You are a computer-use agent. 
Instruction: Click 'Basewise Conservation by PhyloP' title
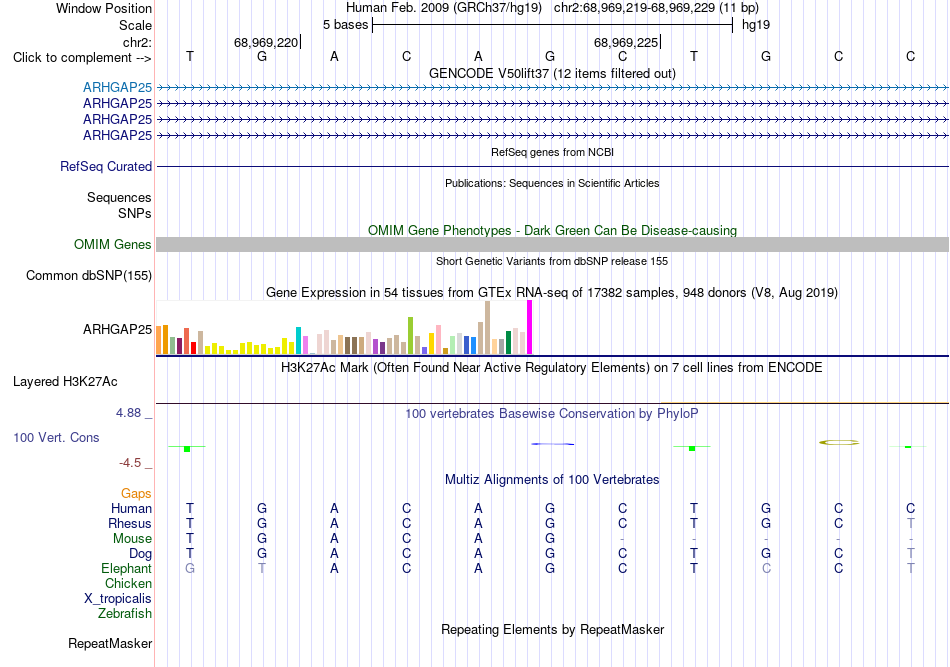[x=552, y=414]
